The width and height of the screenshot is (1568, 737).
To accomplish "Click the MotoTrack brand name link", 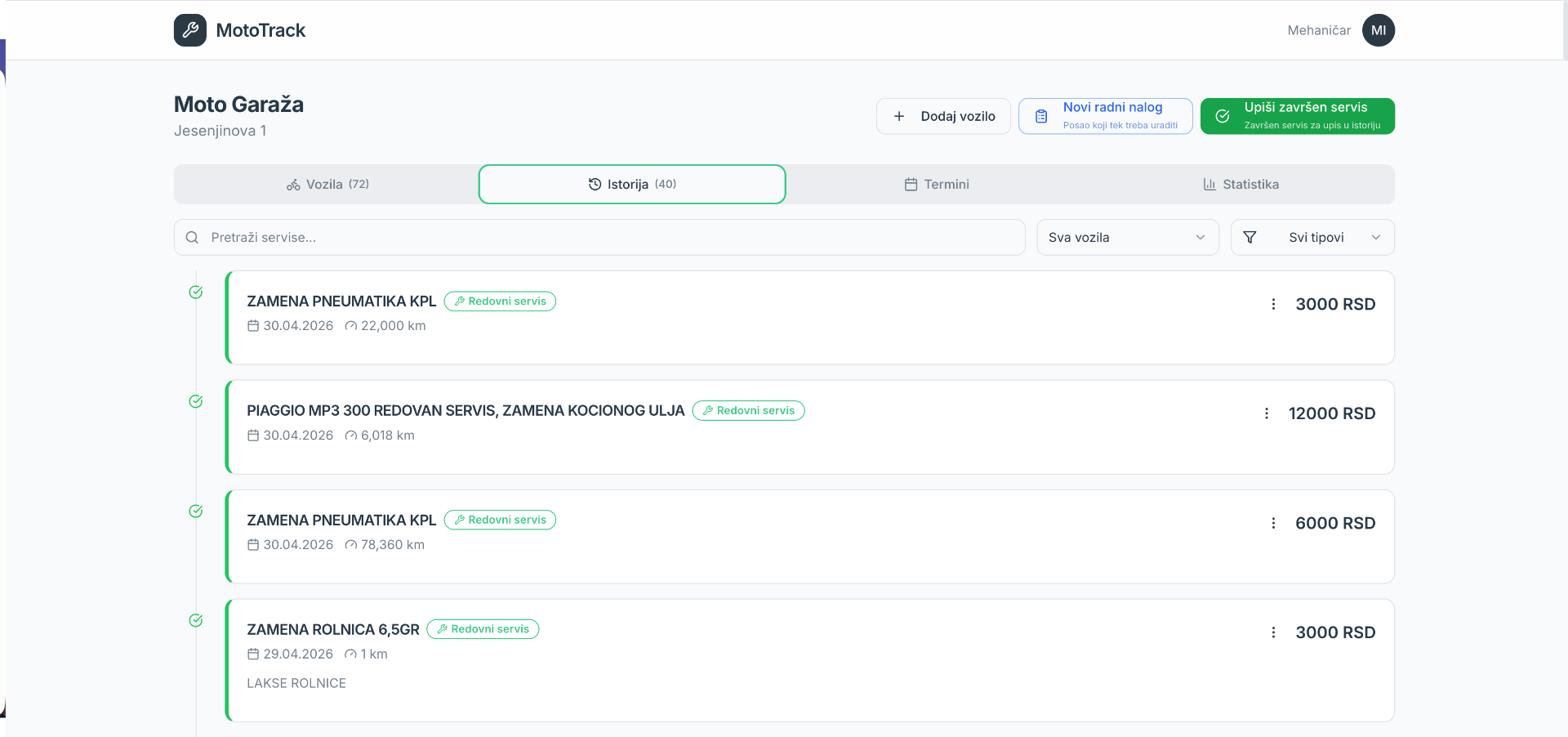I will [x=261, y=30].
